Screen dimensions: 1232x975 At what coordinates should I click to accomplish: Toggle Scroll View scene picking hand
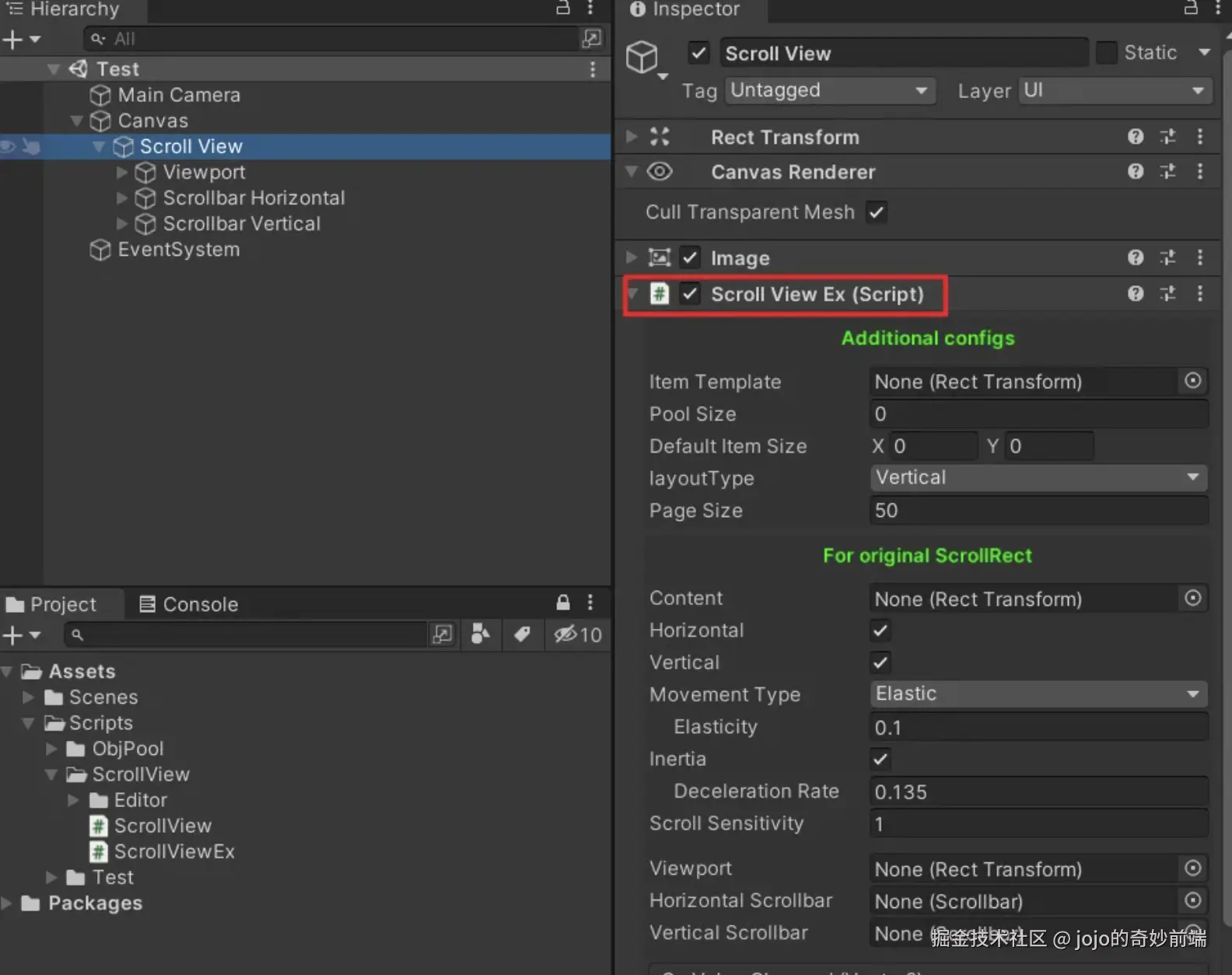(30, 146)
